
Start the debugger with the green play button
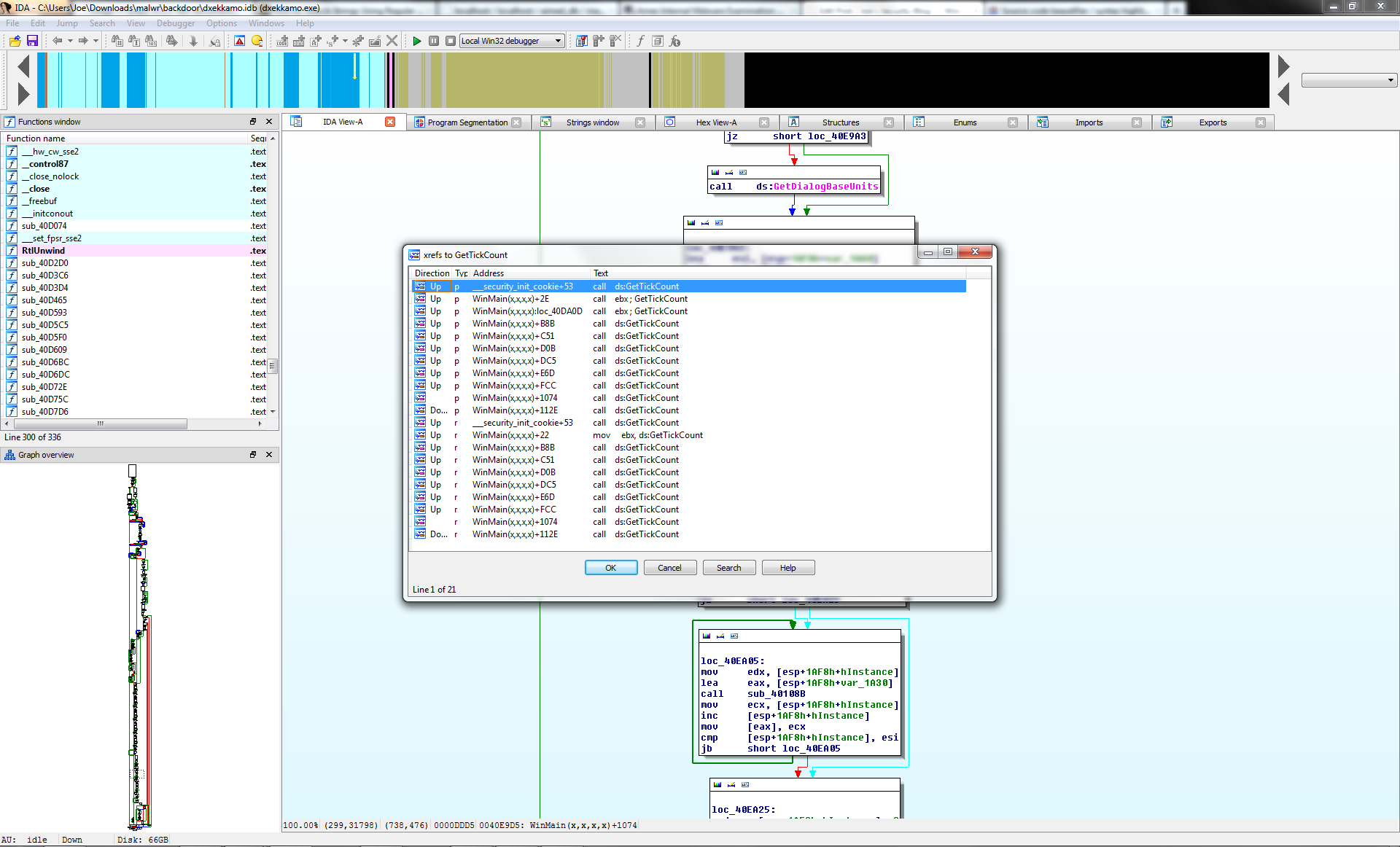click(x=417, y=41)
